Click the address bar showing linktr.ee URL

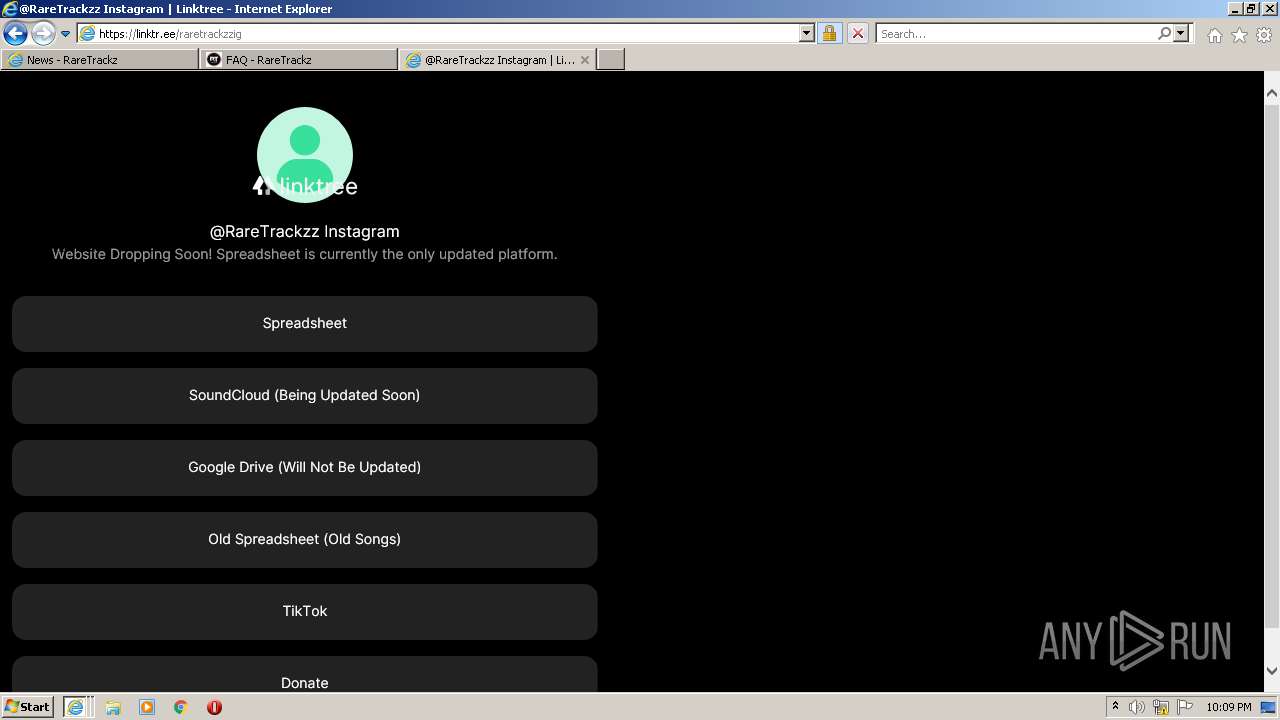pos(438,34)
